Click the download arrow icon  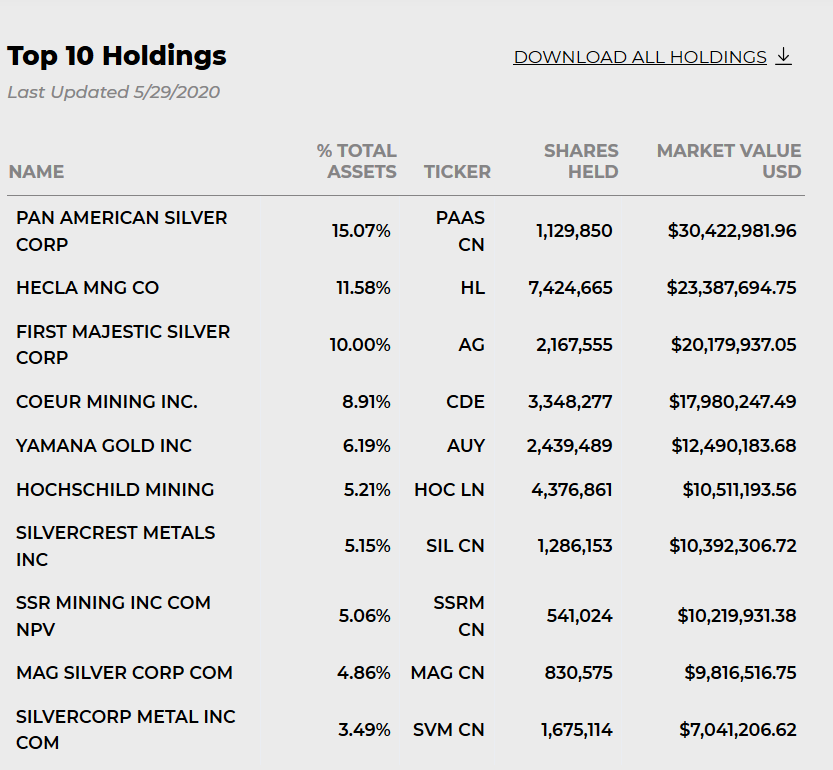[x=783, y=56]
